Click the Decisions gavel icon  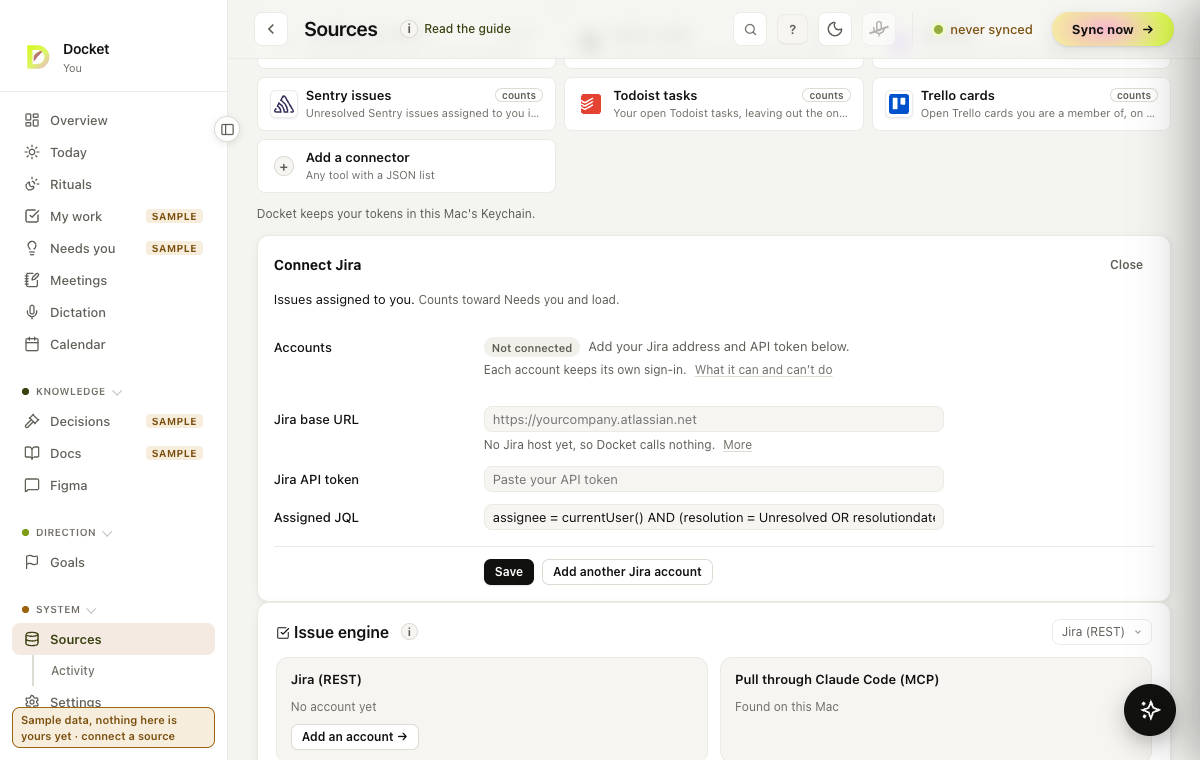tap(32, 421)
